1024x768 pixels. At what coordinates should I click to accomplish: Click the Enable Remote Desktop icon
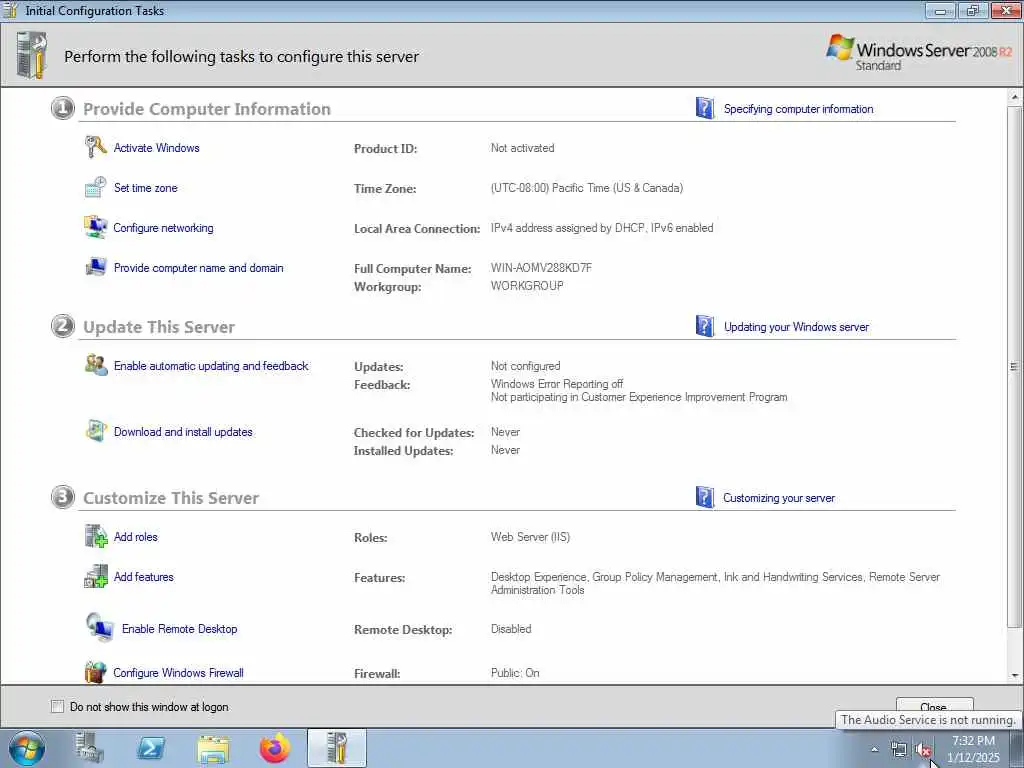pos(99,628)
